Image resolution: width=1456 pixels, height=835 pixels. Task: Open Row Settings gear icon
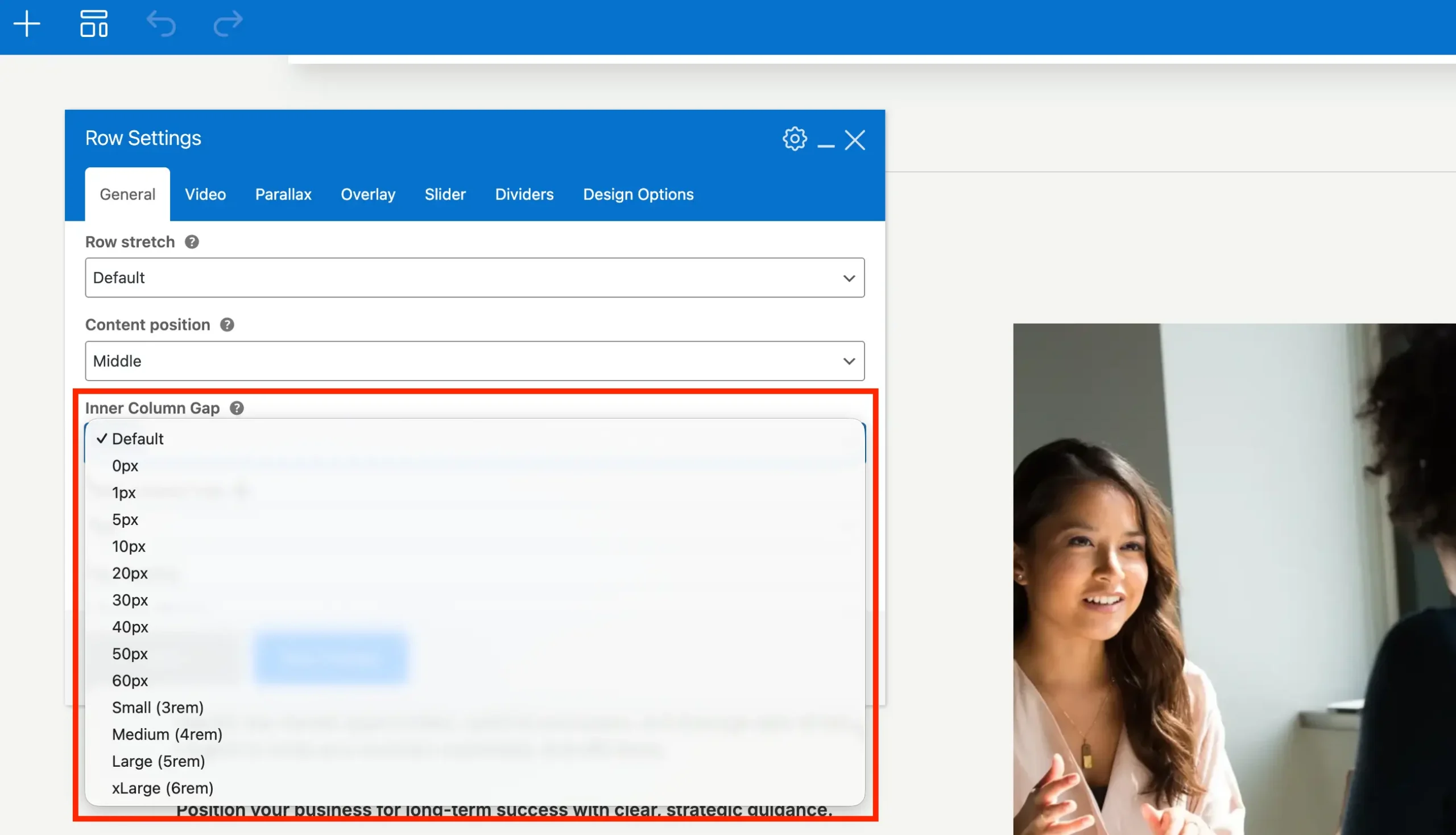[x=794, y=139]
